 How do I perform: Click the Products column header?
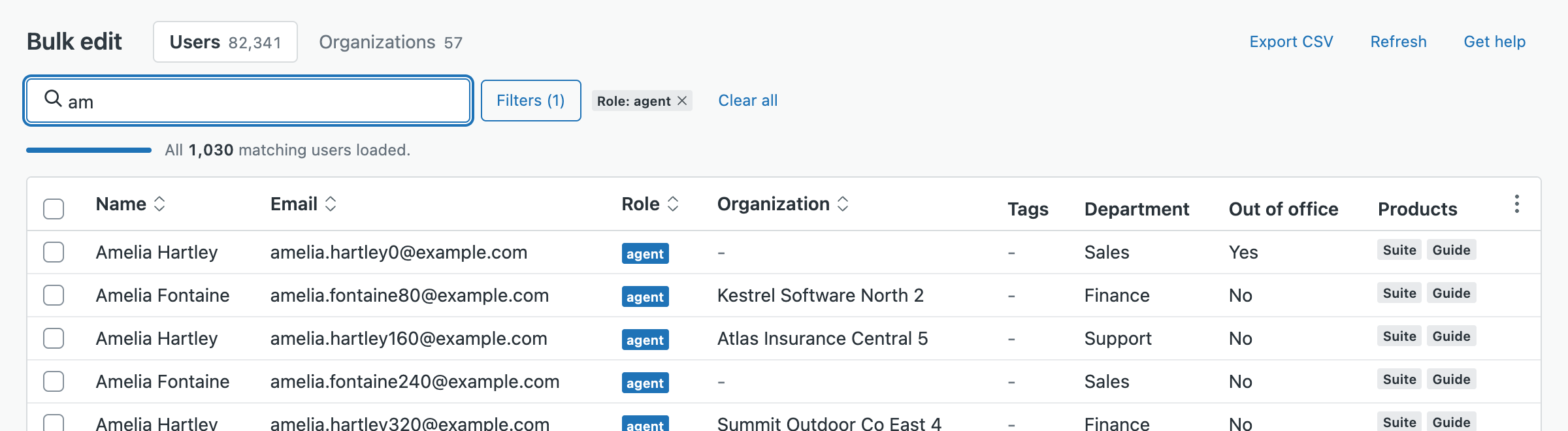(x=1418, y=209)
